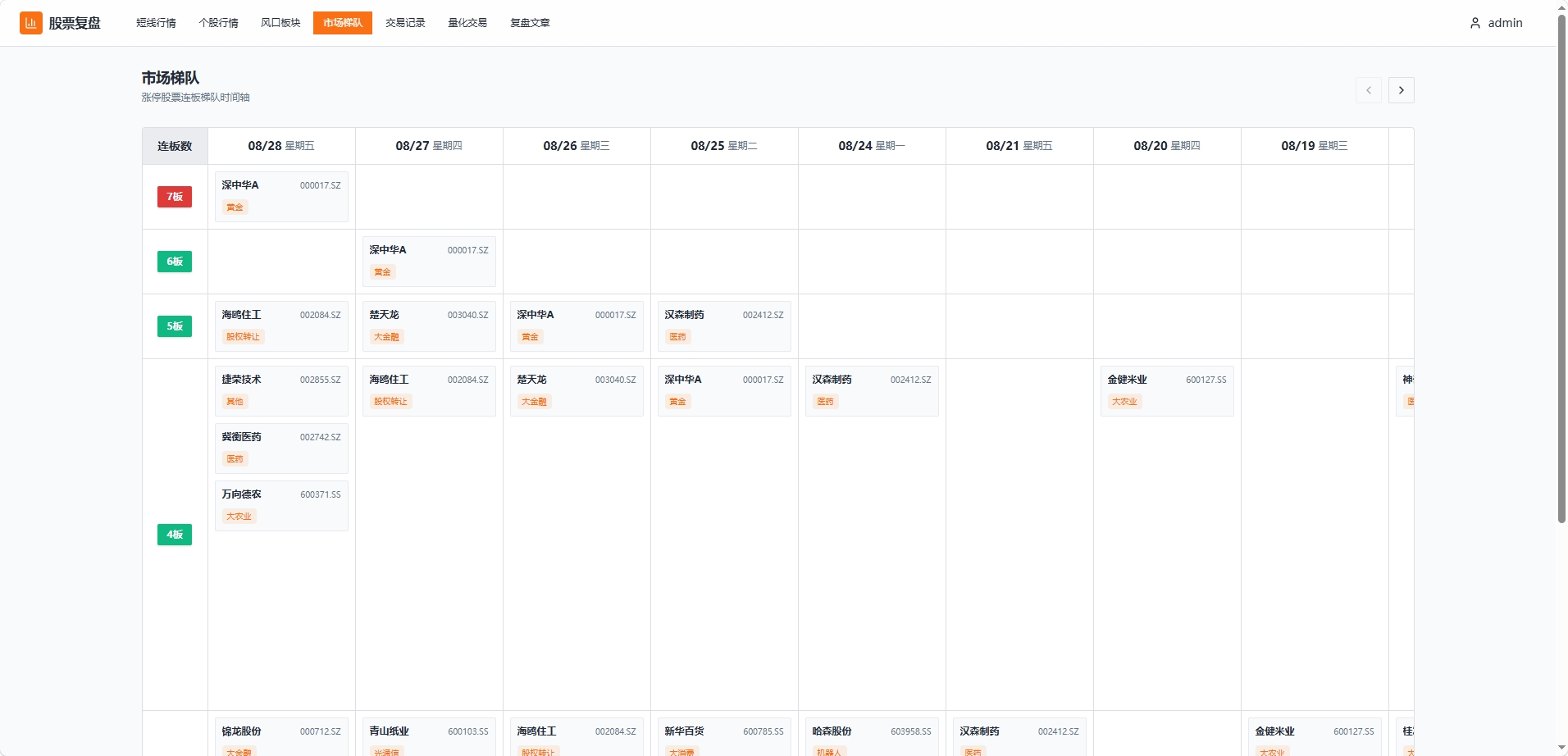Open the 个股行情 tab
The image size is (1568, 756).
(218, 23)
